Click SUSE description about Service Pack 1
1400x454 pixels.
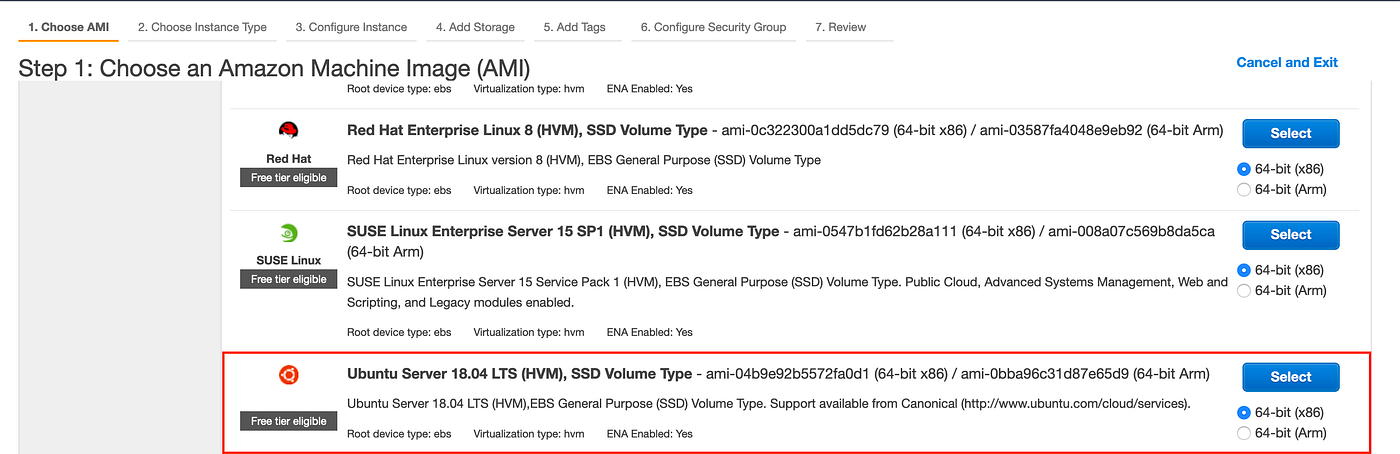click(787, 292)
